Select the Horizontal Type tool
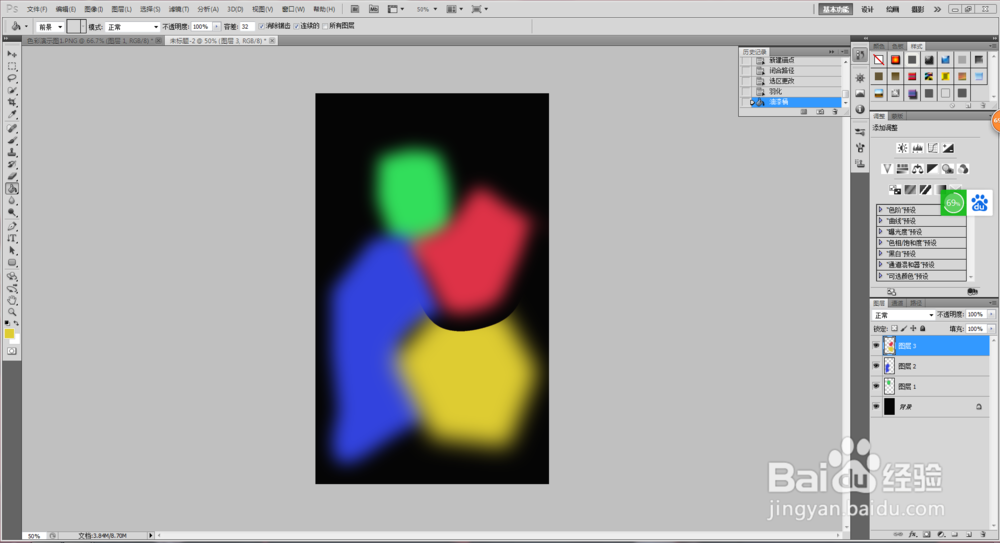Screen dimensions: 1000x543 point(11,239)
